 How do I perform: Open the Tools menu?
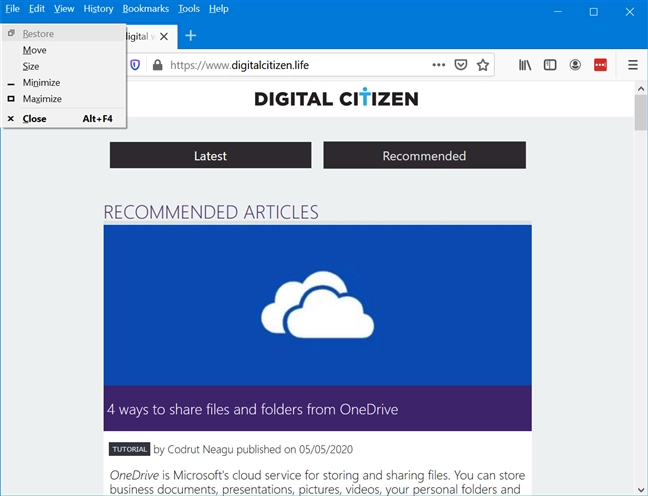[x=189, y=9]
